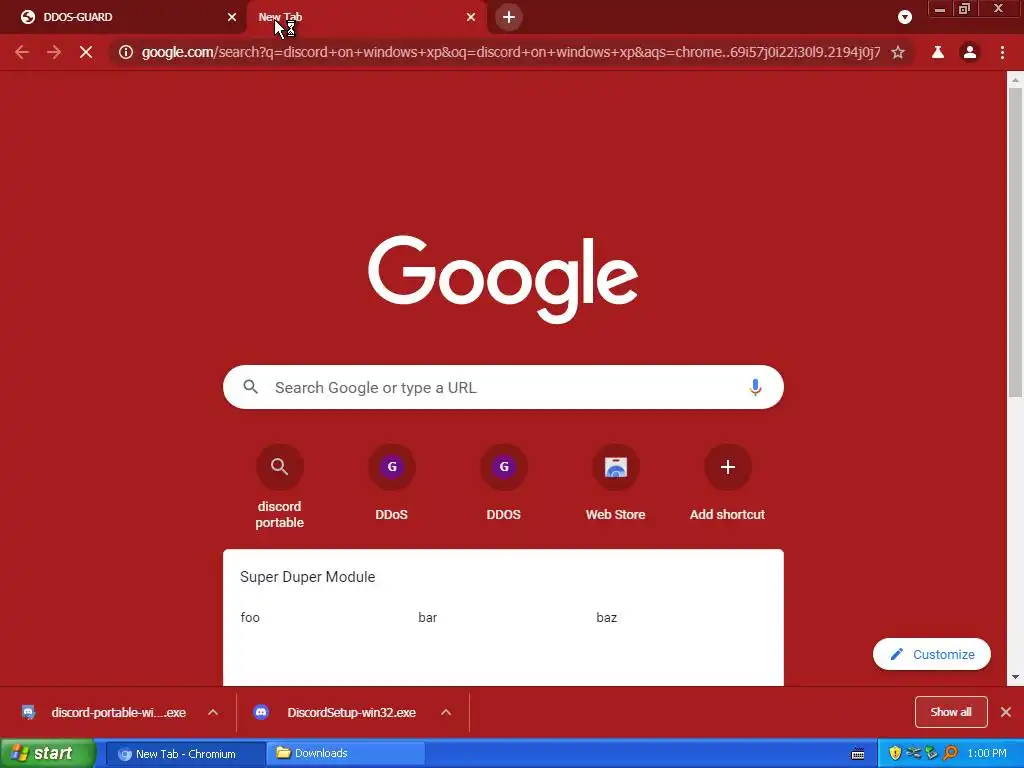Click the bar text in module
Image resolution: width=1024 pixels, height=768 pixels.
[428, 617]
